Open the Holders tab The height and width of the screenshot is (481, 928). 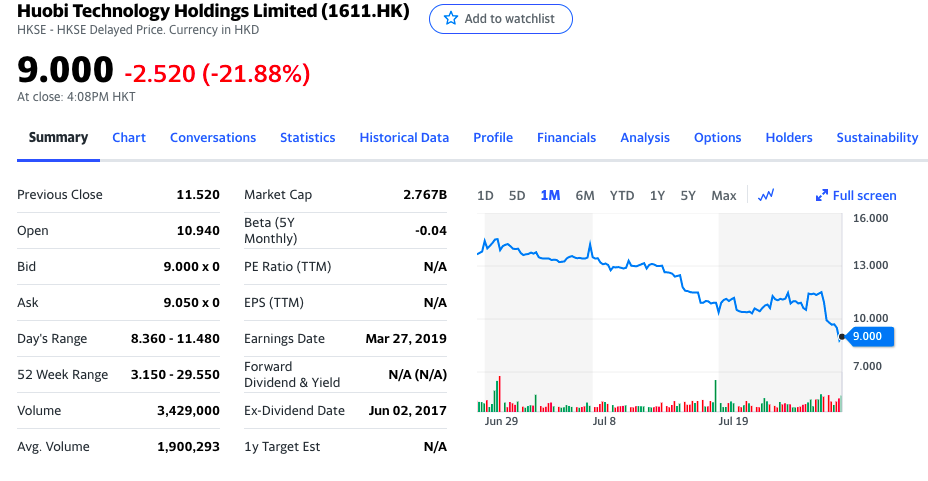coord(789,137)
